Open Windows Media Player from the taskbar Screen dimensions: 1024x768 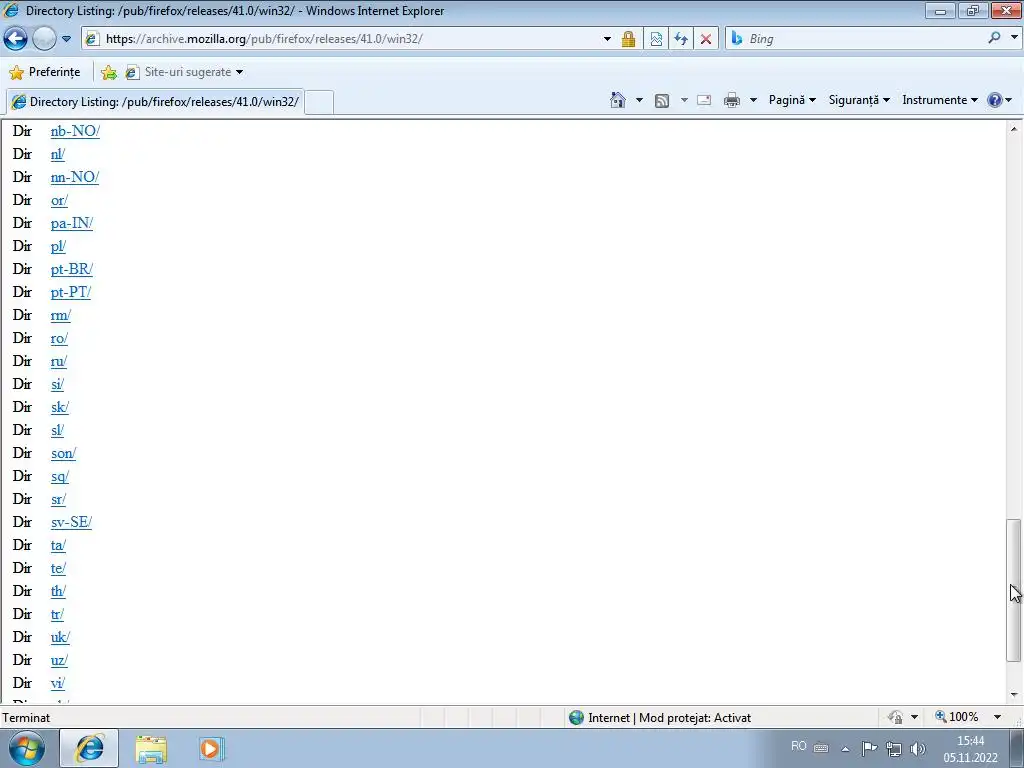tap(211, 748)
